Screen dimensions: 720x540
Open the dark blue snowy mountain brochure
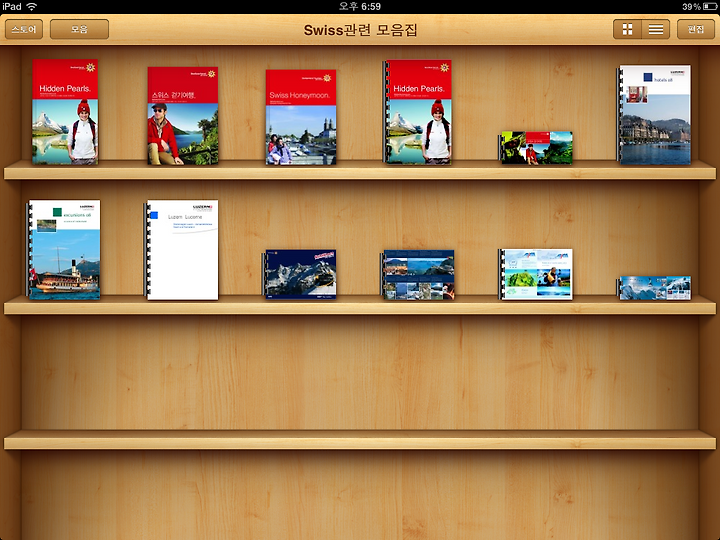pos(299,275)
